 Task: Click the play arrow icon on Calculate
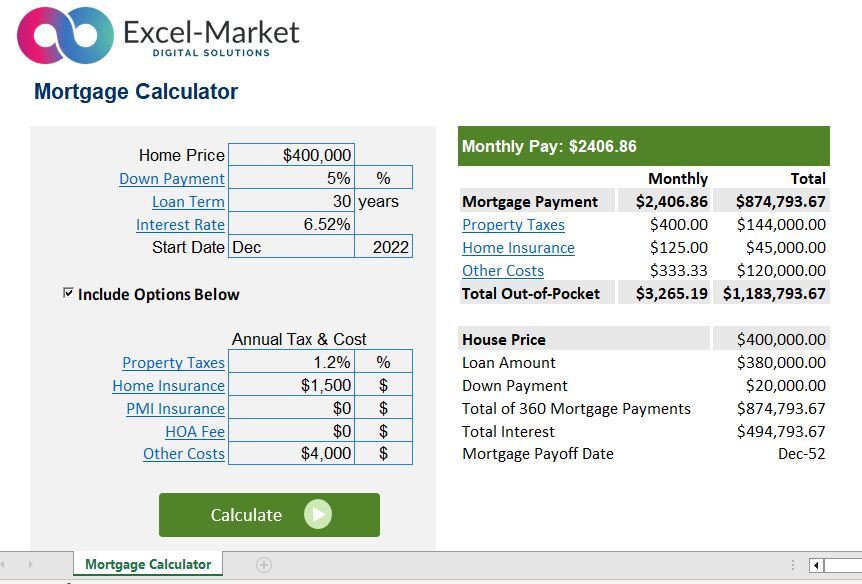click(x=318, y=515)
